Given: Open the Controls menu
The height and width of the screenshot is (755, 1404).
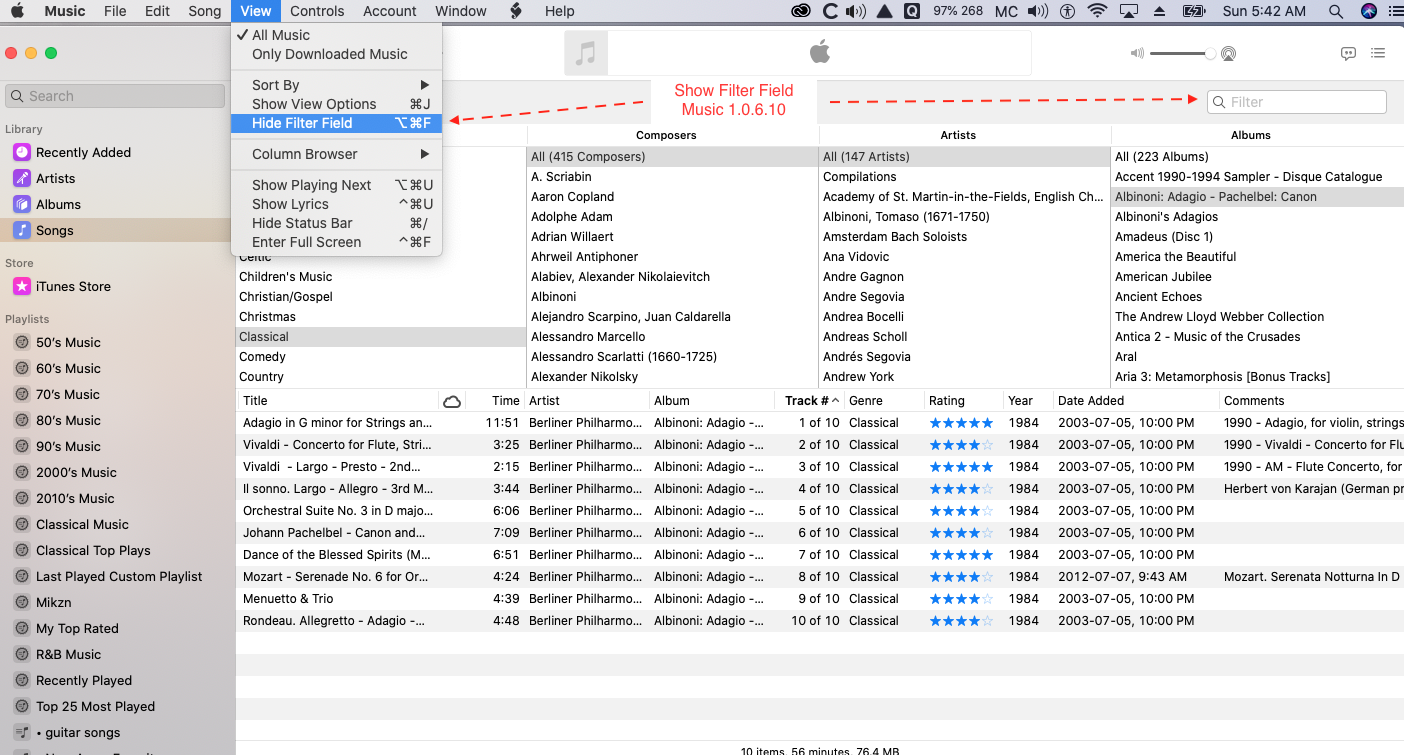Looking at the screenshot, I should (317, 11).
